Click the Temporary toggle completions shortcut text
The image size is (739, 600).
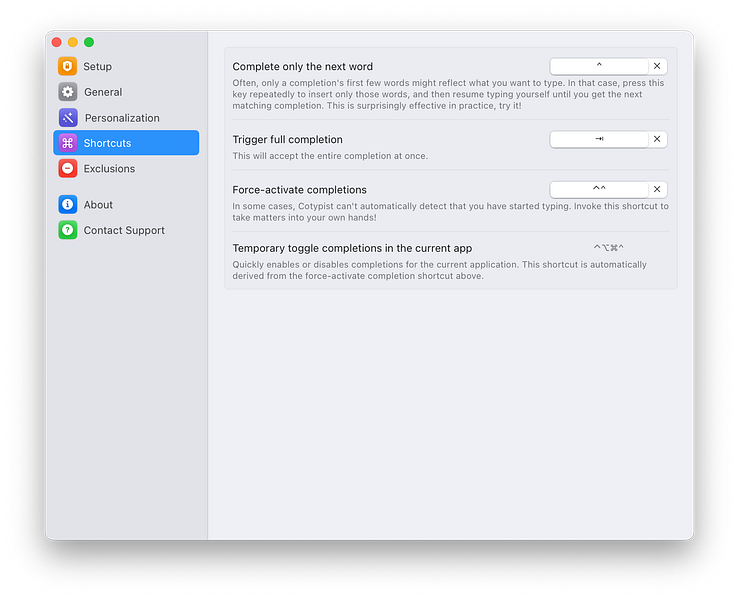pos(608,247)
